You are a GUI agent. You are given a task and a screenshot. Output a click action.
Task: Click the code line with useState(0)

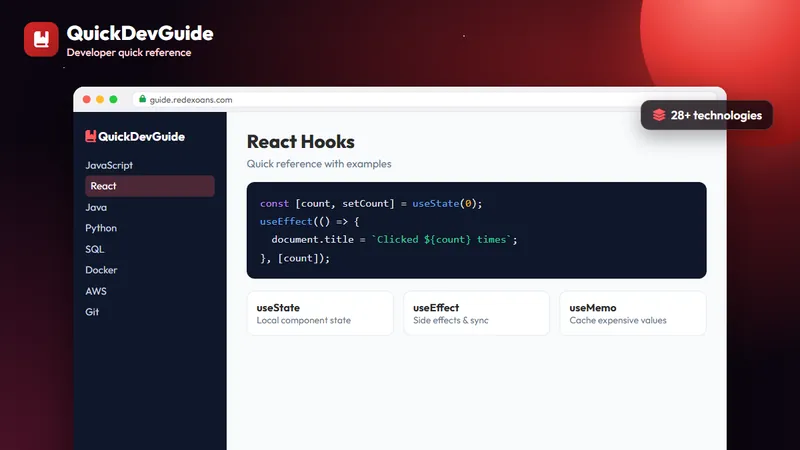coord(371,204)
